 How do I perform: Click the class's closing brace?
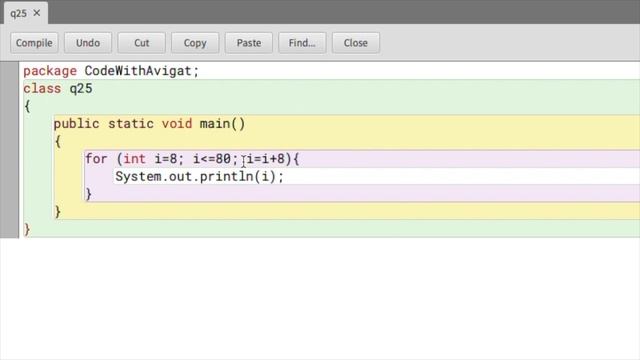[x=27, y=229]
